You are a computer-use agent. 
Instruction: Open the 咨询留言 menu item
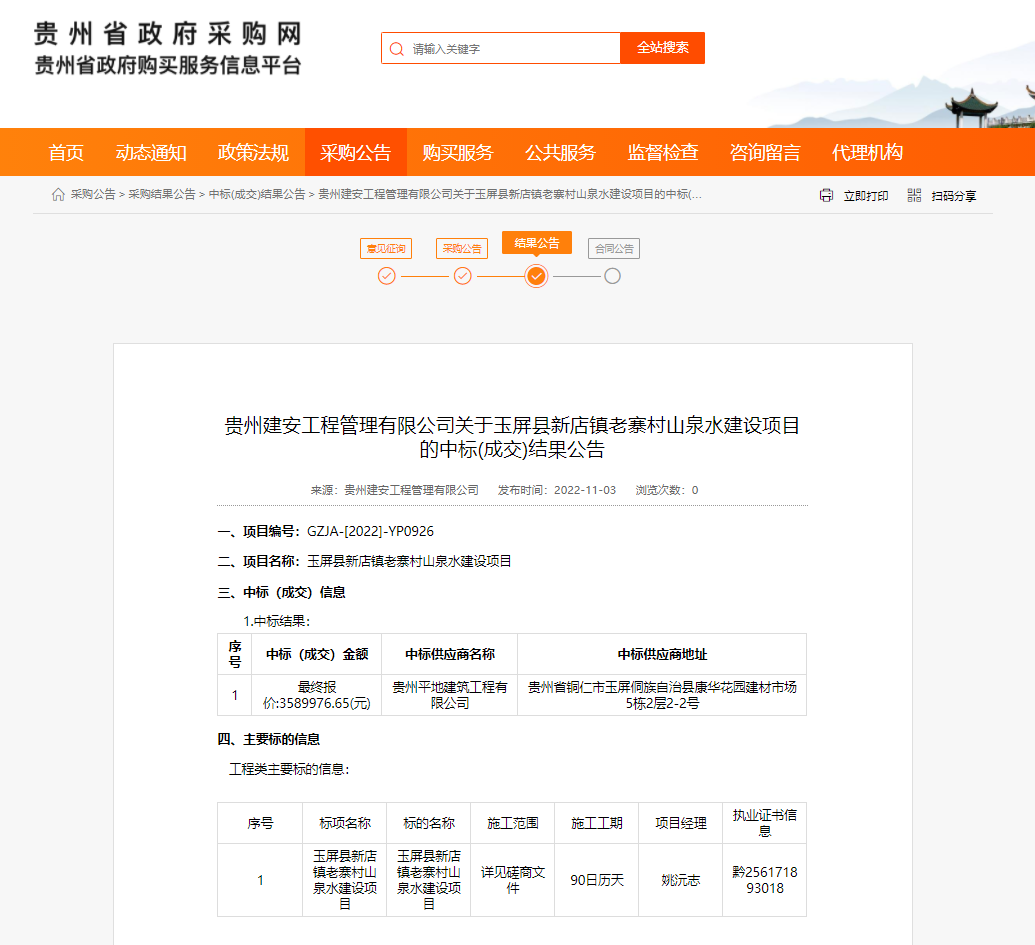765,152
